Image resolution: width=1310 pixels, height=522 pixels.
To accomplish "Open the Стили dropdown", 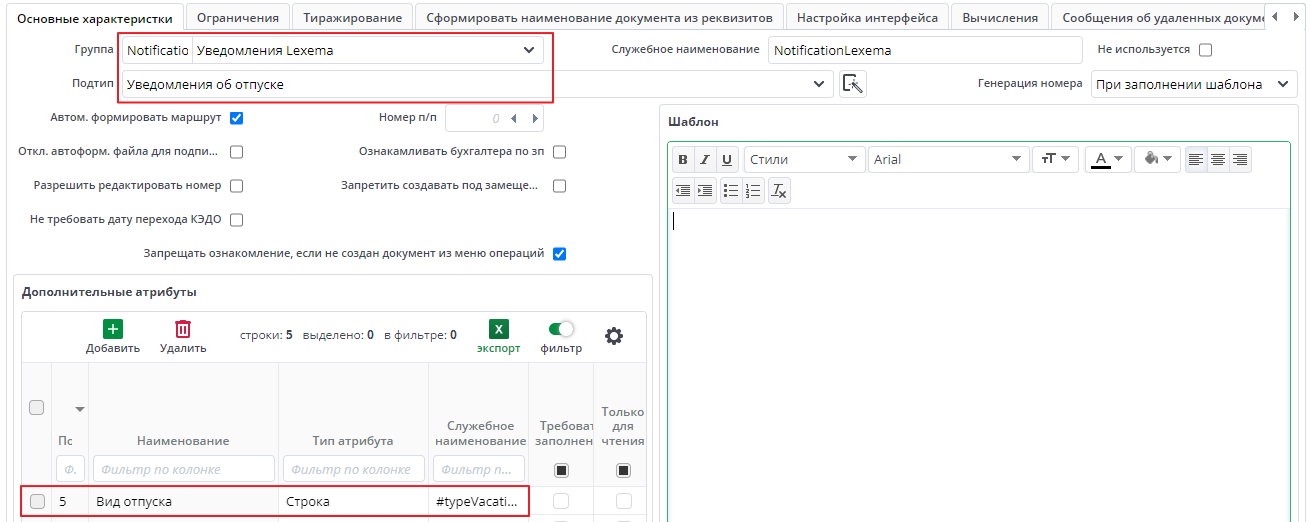I will [x=805, y=160].
